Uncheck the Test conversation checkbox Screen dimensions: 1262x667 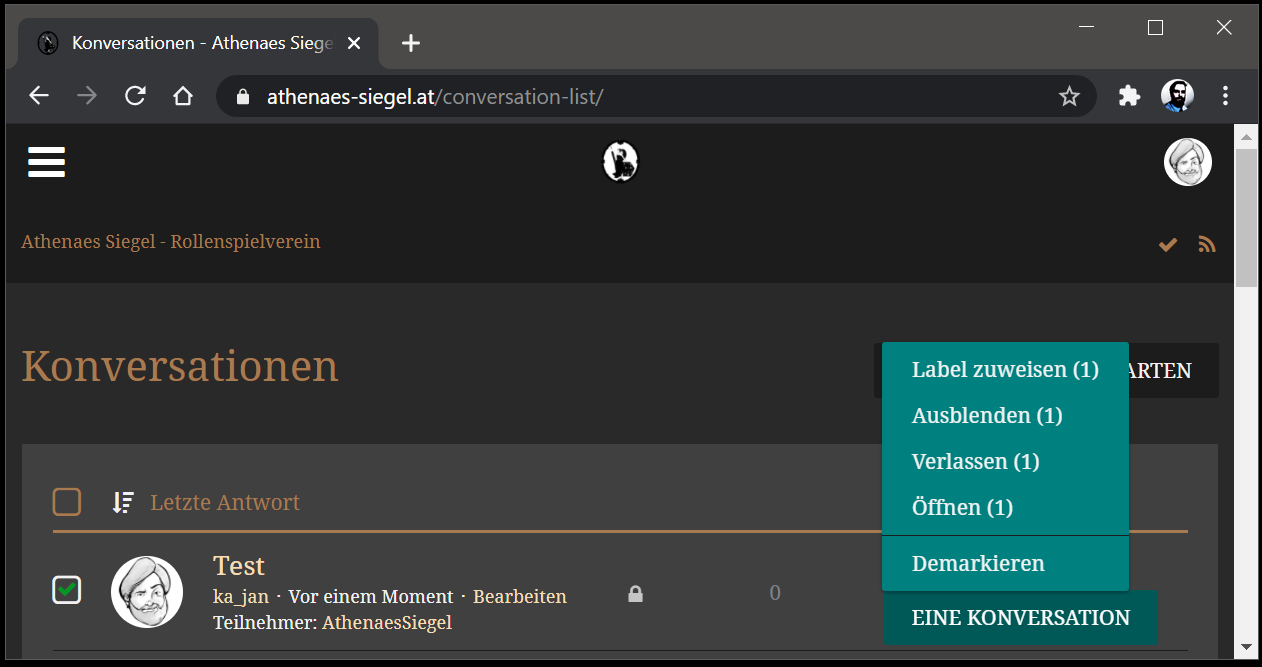pos(67,591)
